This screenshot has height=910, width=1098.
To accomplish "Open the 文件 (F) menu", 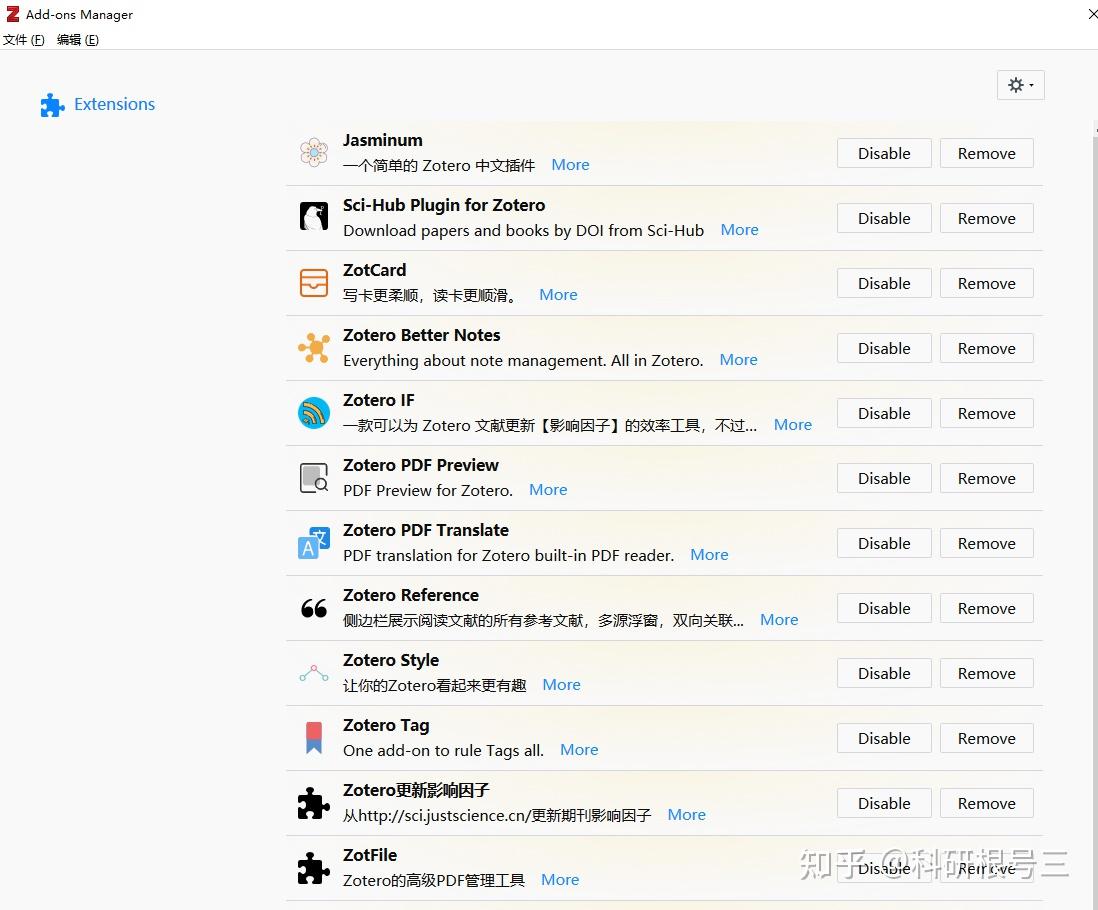I will [24, 40].
